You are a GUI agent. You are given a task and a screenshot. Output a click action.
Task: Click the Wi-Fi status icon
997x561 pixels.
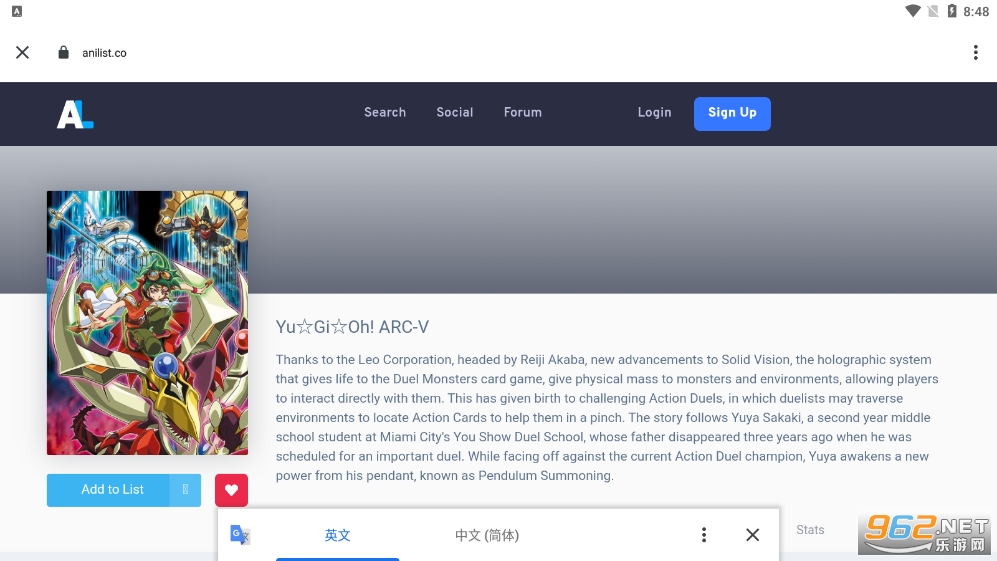click(912, 11)
